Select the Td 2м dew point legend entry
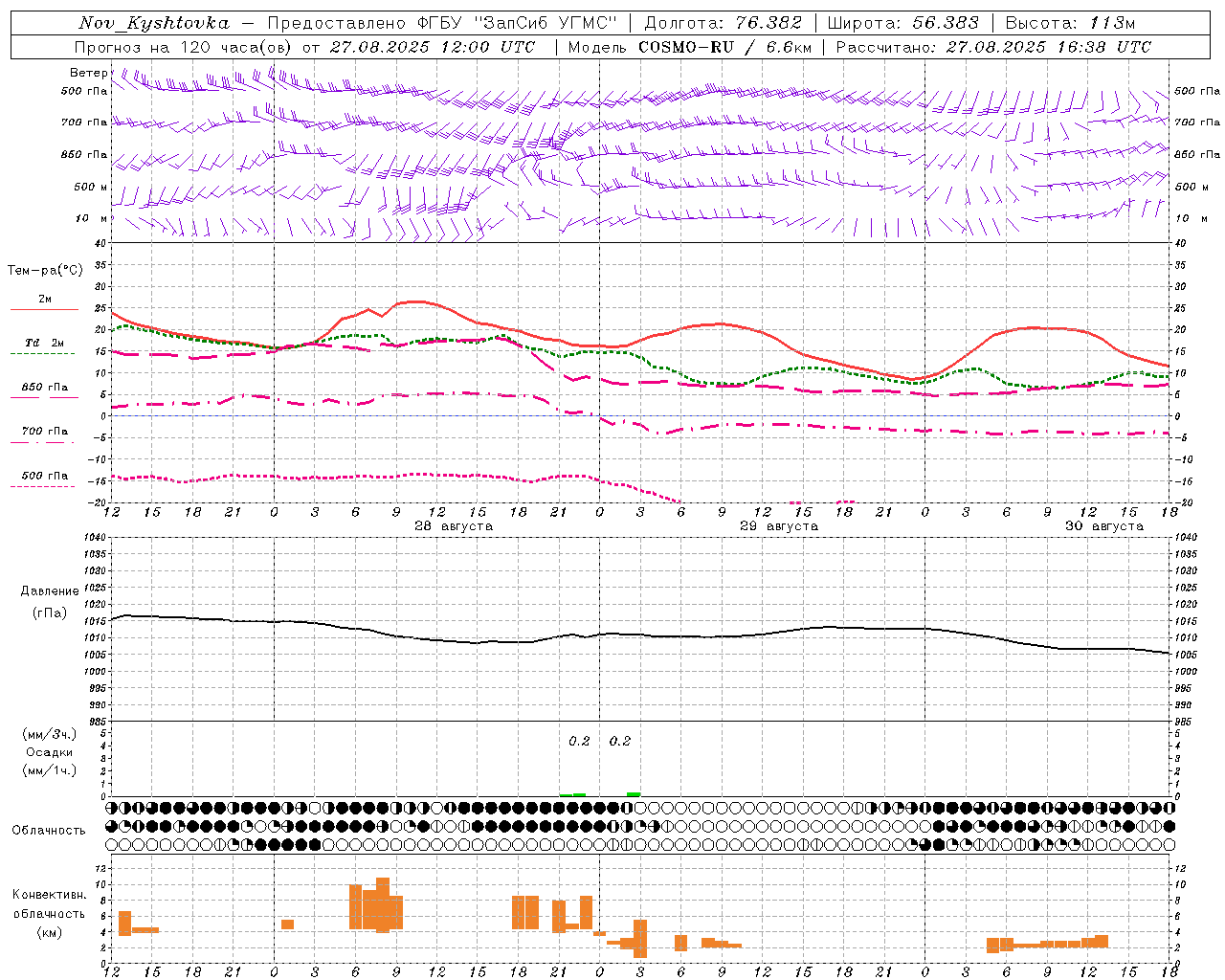This screenshot has width=1225, height=980. click(45, 343)
